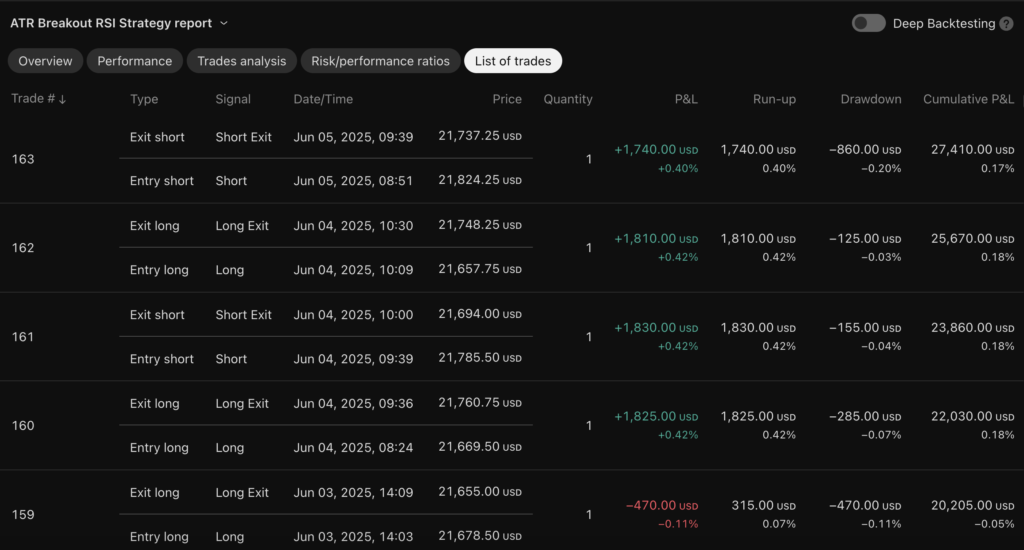1024x550 pixels.
Task: Select the Run-up column header
Action: (775, 99)
